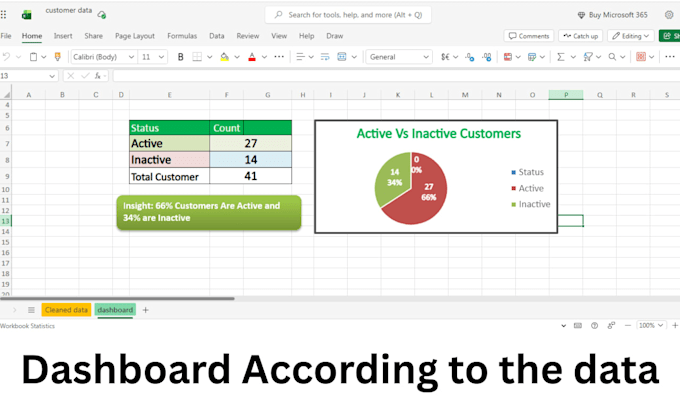The height and width of the screenshot is (409, 680).
Task: Click the Add-ins icon in ribbon
Action: tap(641, 57)
